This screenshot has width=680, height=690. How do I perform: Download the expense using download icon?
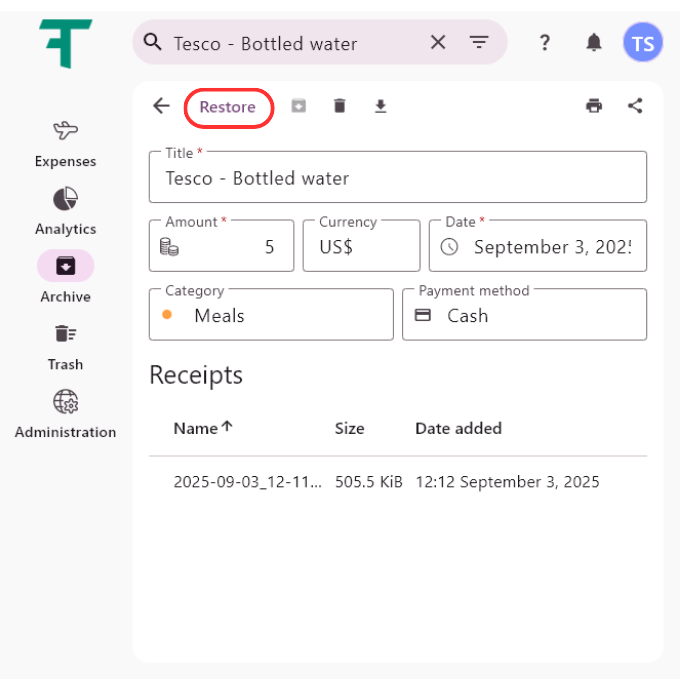380,106
